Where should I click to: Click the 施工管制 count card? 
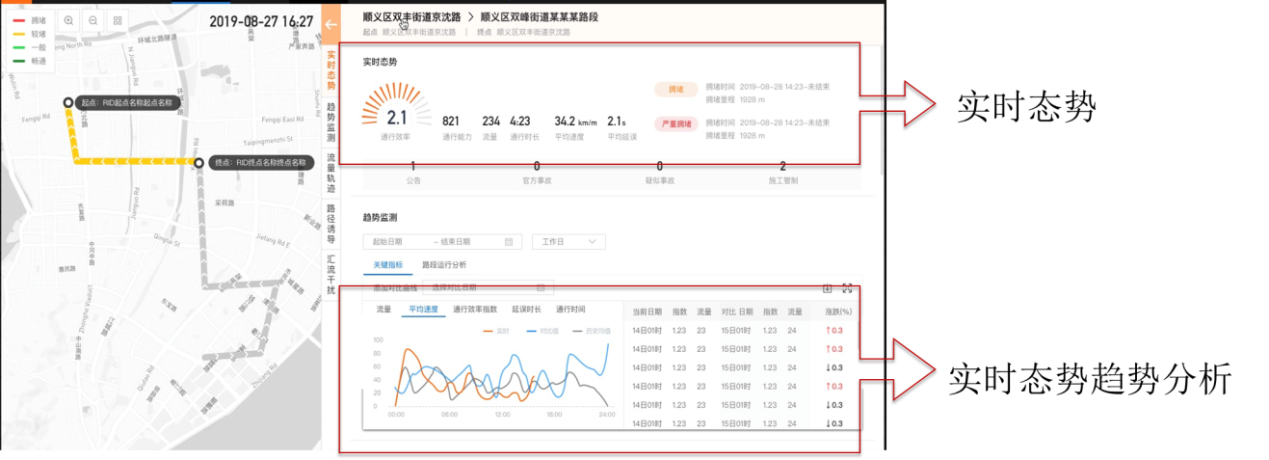pos(783,174)
